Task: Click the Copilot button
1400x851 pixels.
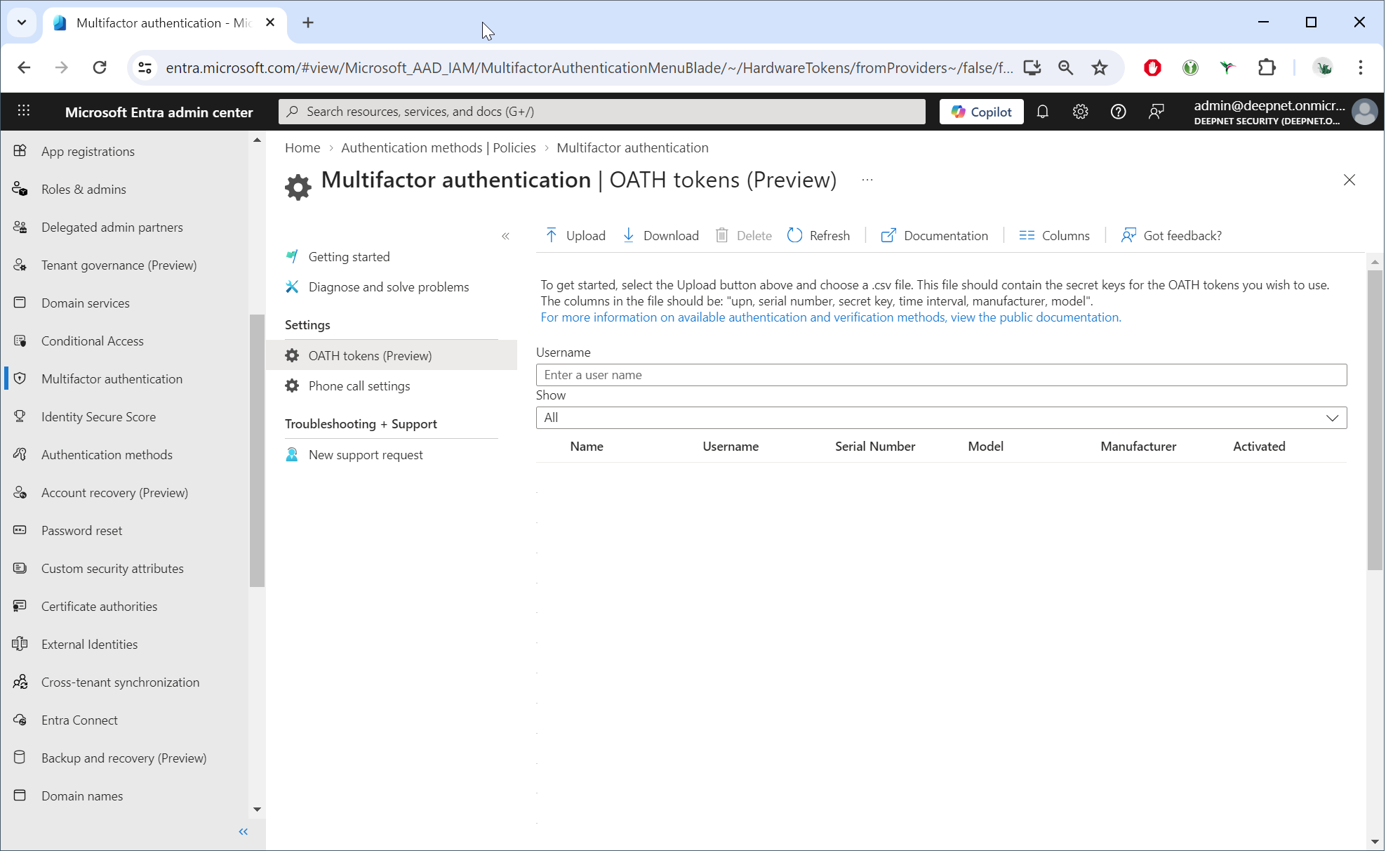Action: click(x=981, y=112)
